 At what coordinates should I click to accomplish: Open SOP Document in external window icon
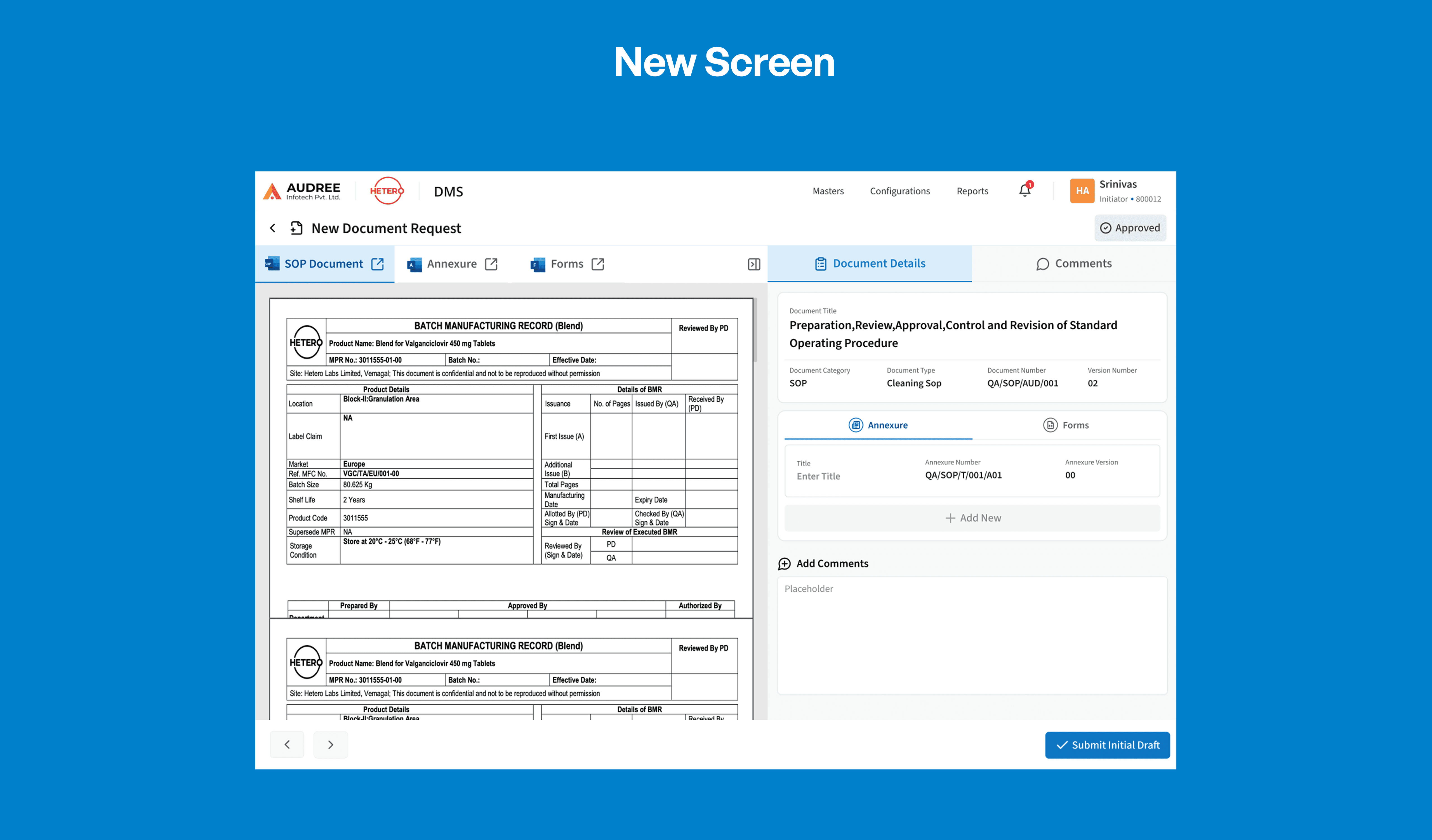pyautogui.click(x=377, y=264)
